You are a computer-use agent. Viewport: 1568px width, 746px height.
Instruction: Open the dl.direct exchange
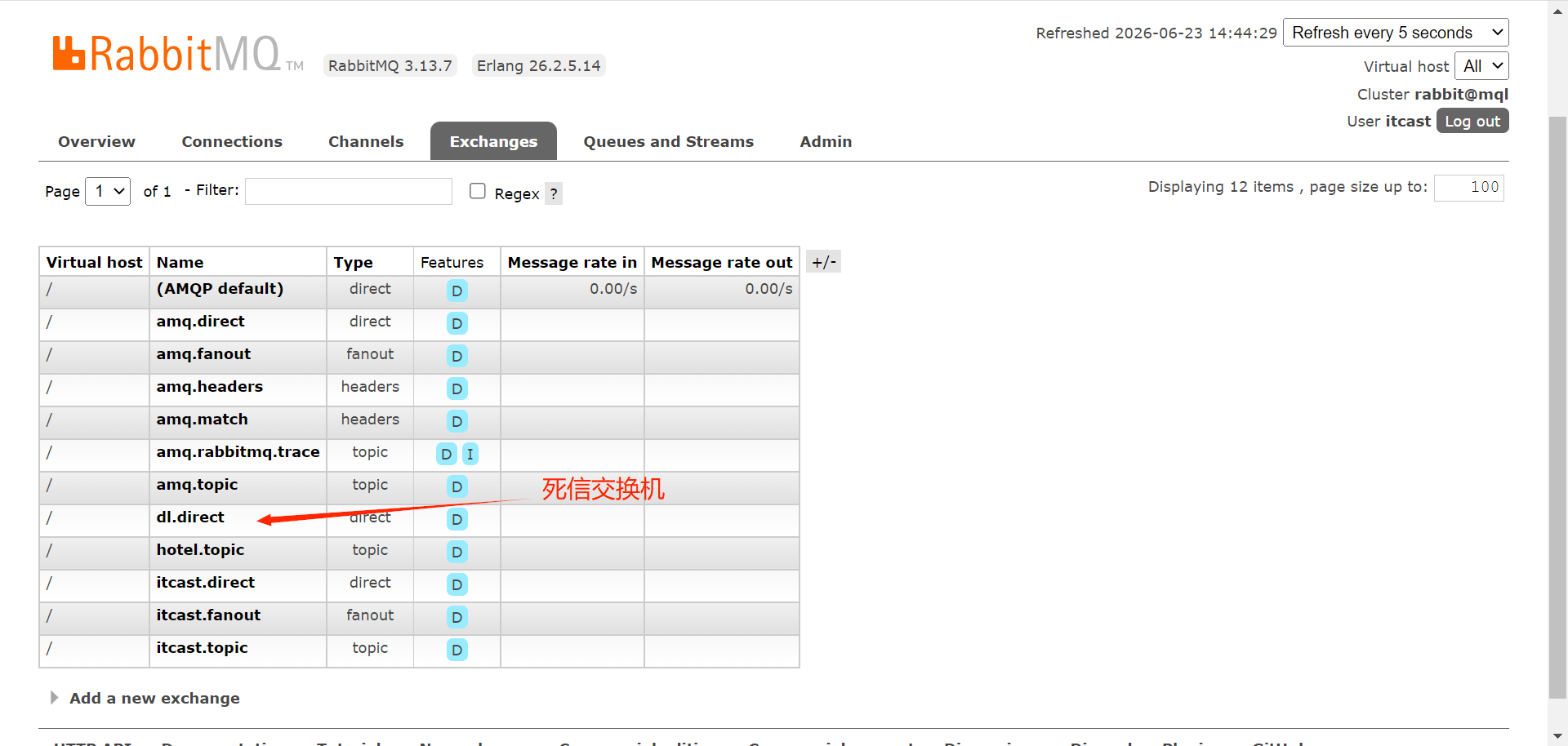pos(190,517)
